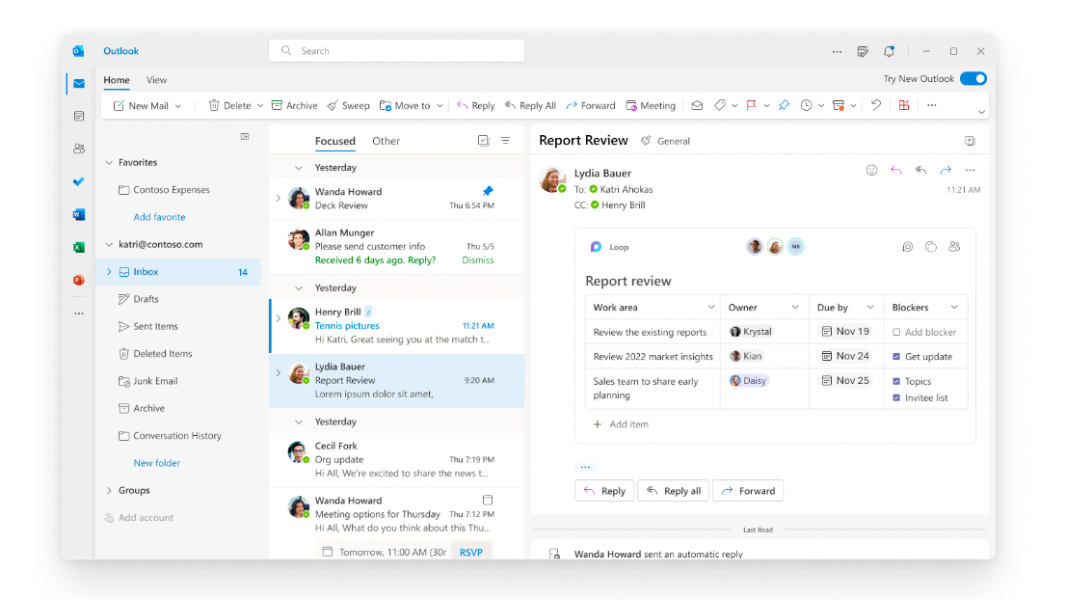1066x600 pixels.
Task: Select the Other tab in the message list
Action: tap(386, 141)
